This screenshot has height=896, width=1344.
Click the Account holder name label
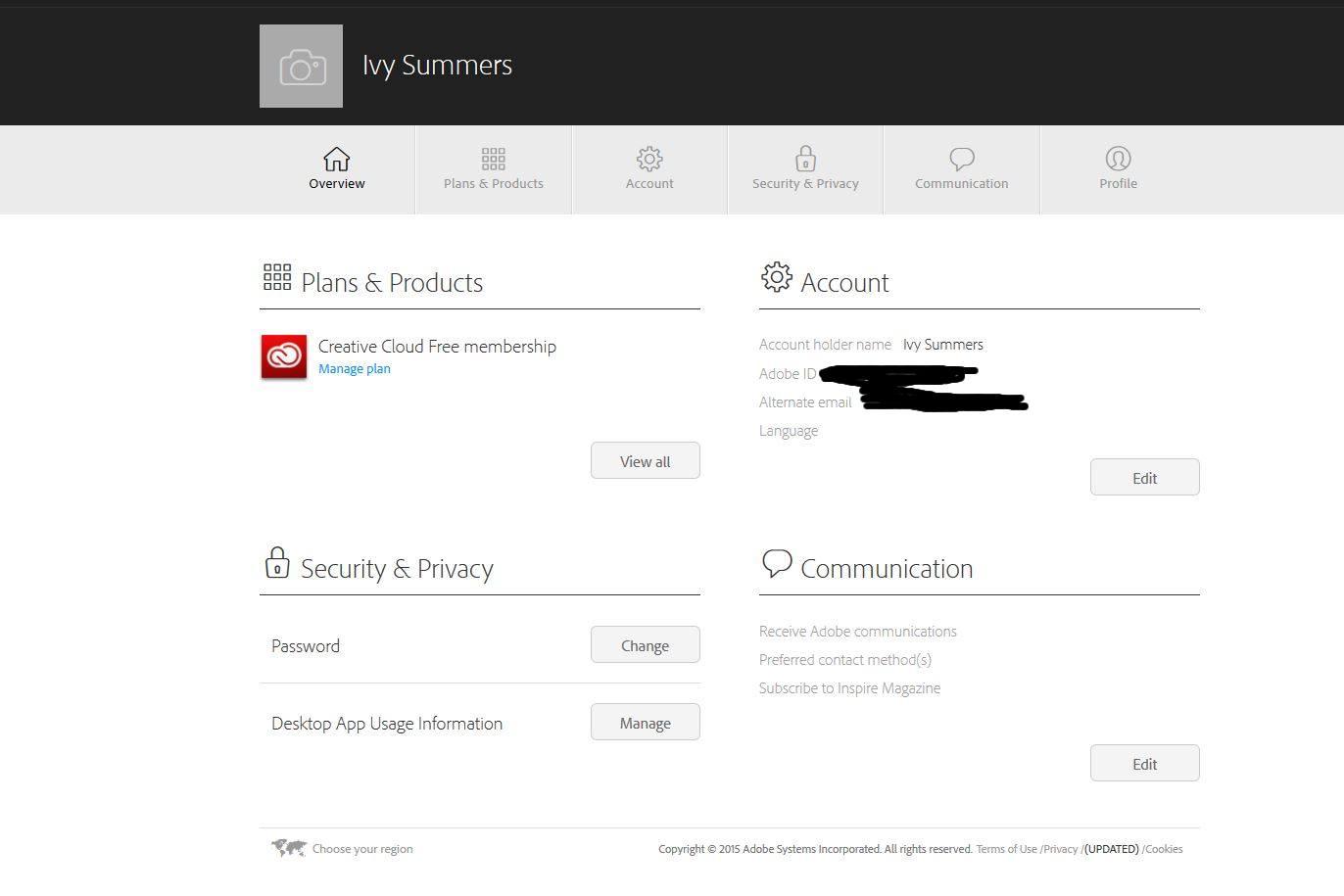(x=825, y=345)
